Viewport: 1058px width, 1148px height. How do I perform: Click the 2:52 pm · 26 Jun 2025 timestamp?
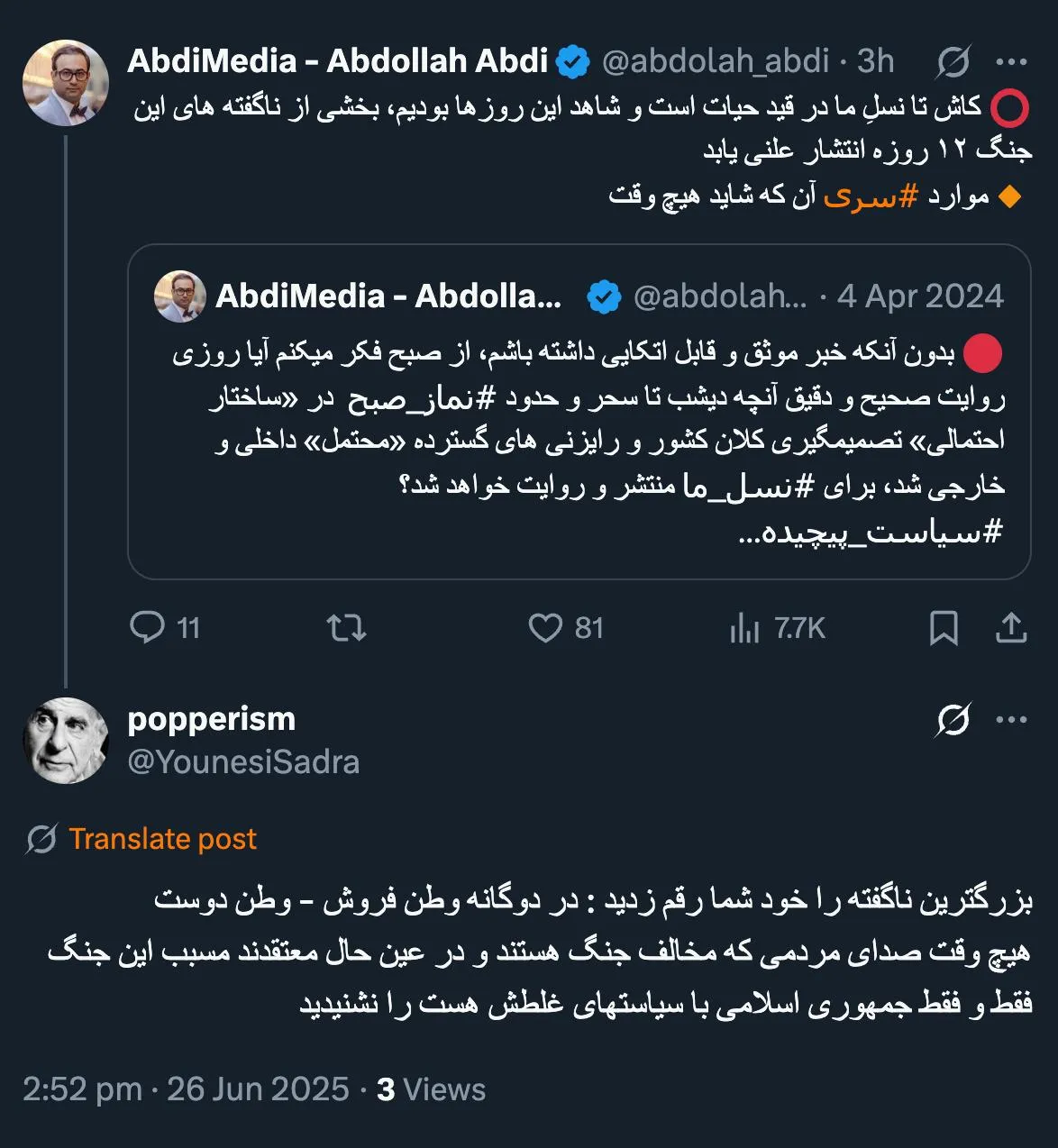pyautogui.click(x=186, y=1089)
